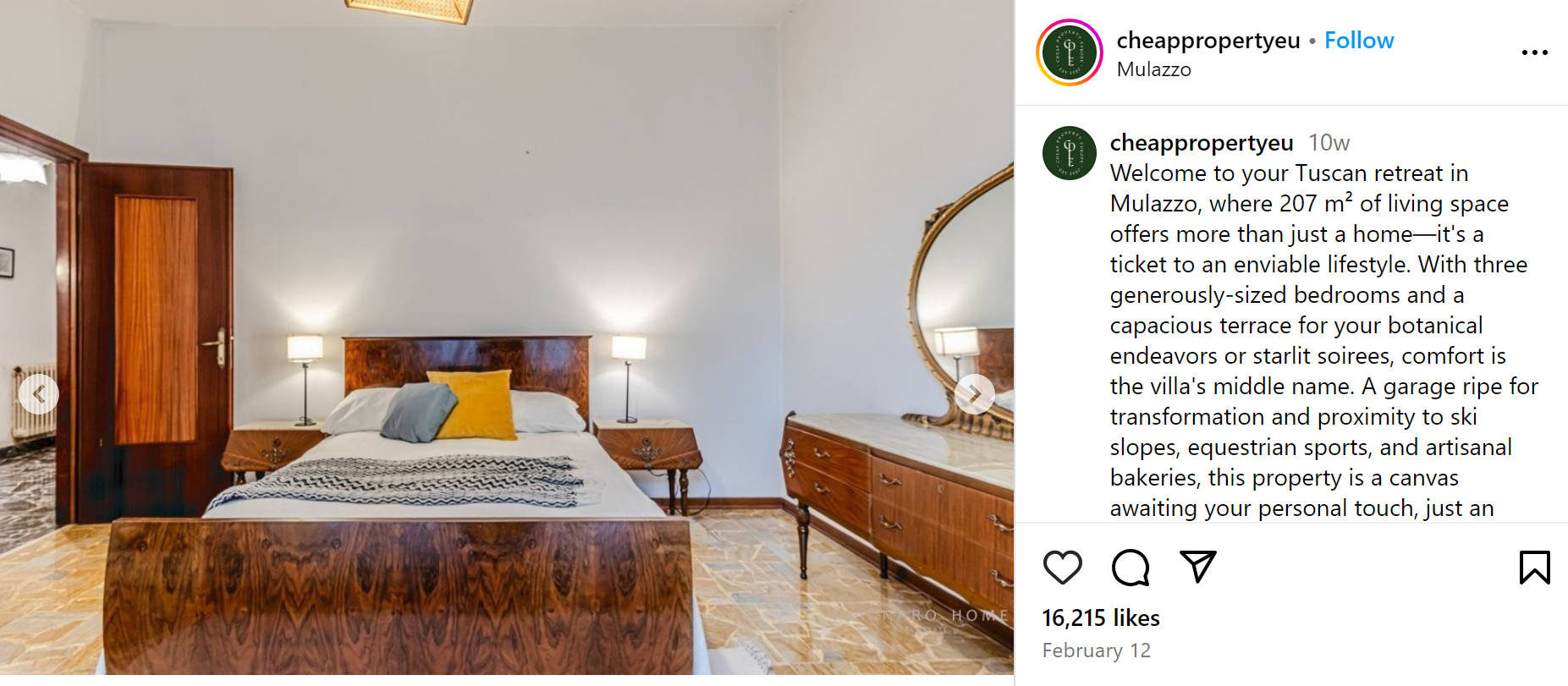Share the post using the paper plane icon

(1197, 567)
